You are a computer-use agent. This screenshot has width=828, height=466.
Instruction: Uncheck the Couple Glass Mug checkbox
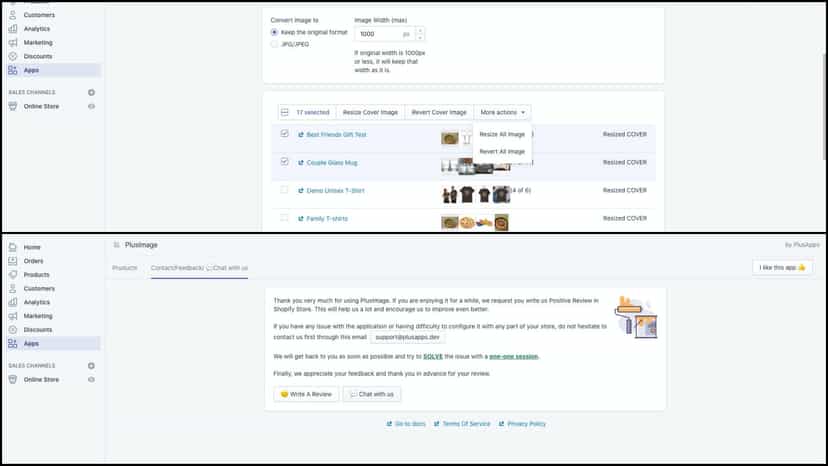[284, 162]
